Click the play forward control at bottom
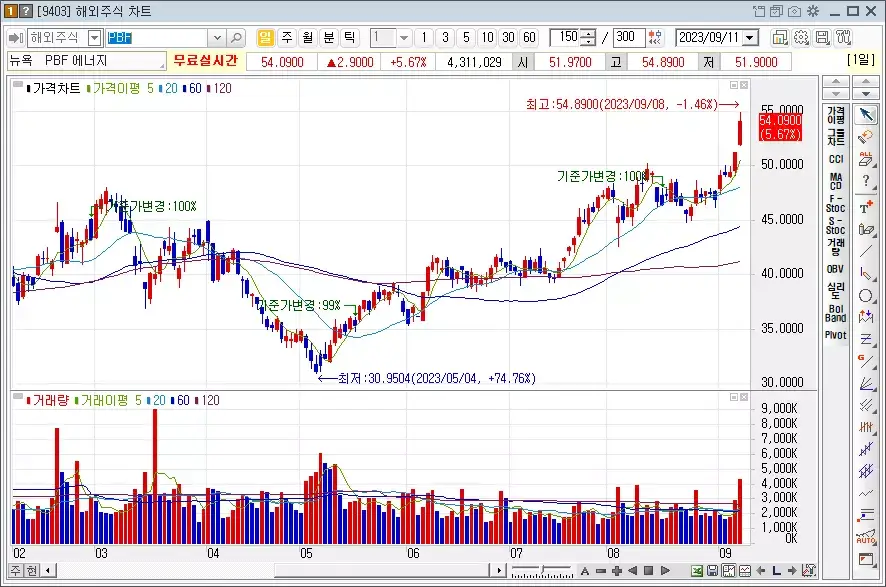Viewport: 886px width, 587px height. click(x=665, y=571)
